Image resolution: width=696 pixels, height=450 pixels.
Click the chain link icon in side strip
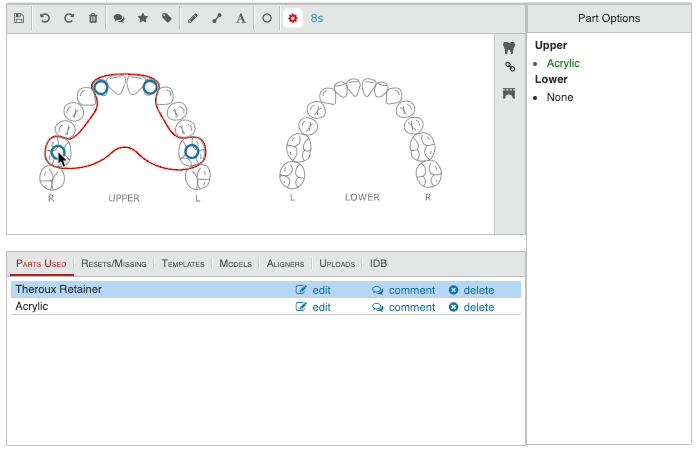pyautogui.click(x=510, y=67)
